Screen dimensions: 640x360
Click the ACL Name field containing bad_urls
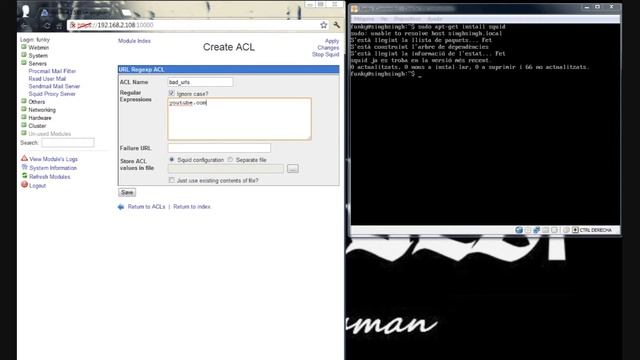pyautogui.click(x=200, y=82)
